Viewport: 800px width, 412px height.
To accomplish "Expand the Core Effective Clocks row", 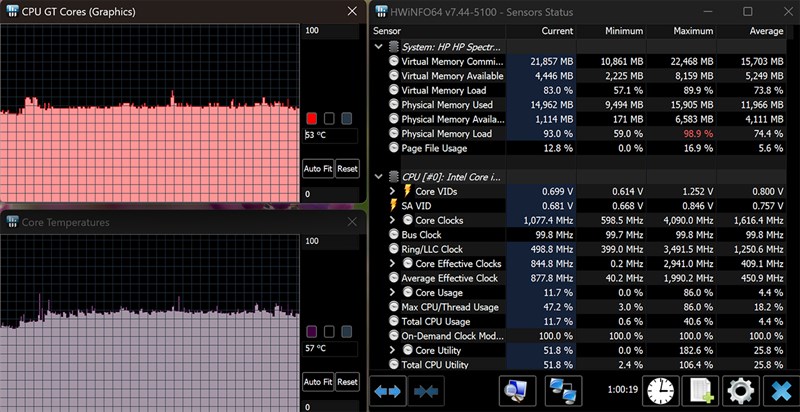I will coord(392,263).
